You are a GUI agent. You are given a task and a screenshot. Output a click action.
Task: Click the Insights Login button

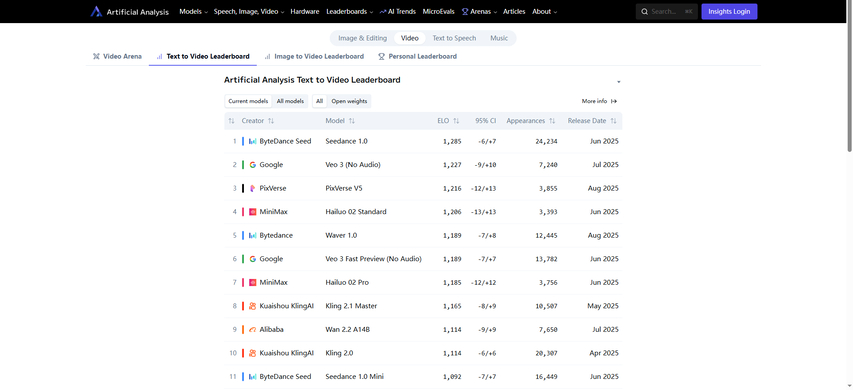coord(729,11)
